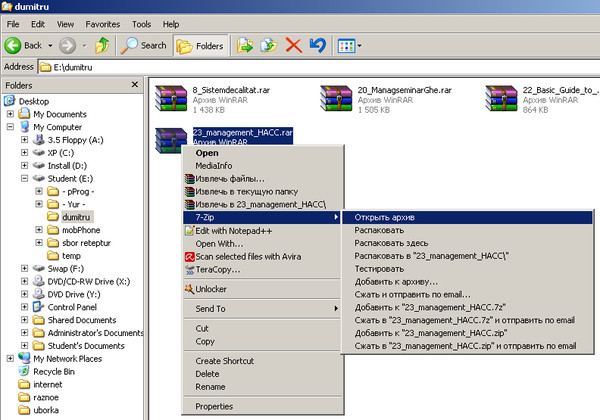Click the Address bar path field
This screenshot has height=420, width=600.
(319, 67)
